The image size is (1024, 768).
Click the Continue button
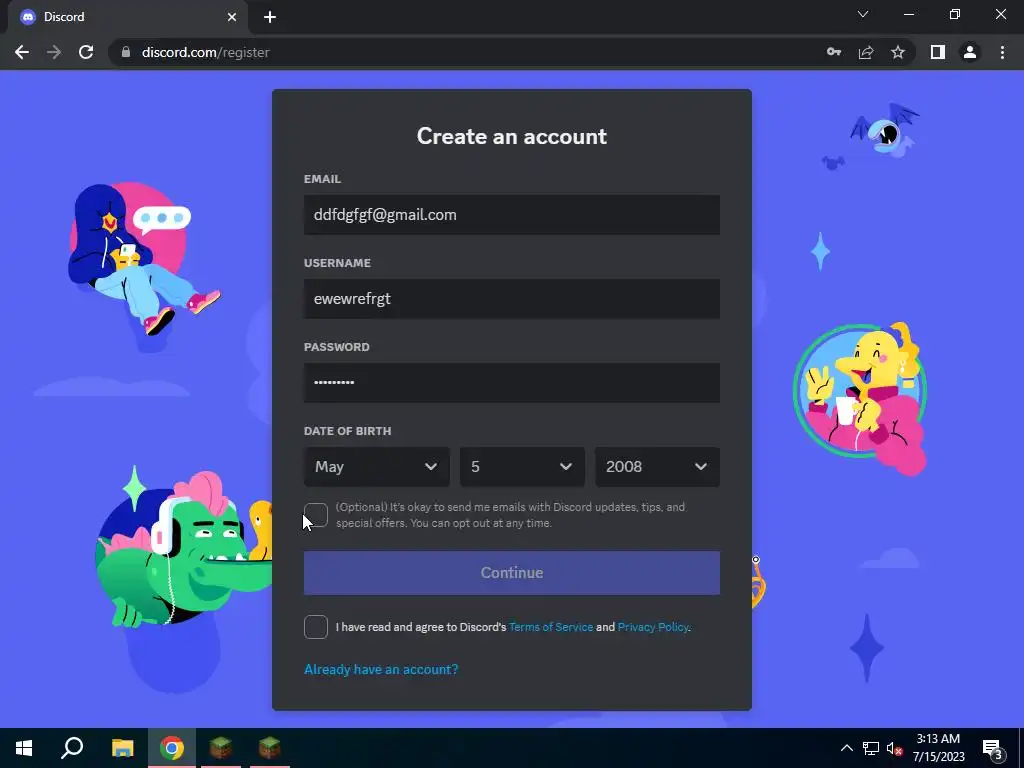(511, 573)
